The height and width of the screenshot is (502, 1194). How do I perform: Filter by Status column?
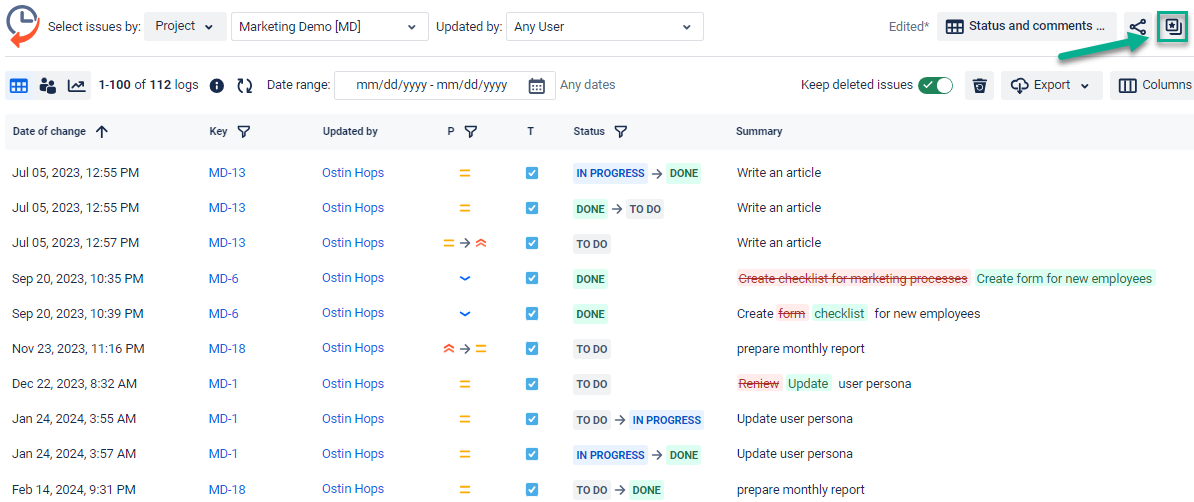pyautogui.click(x=620, y=131)
